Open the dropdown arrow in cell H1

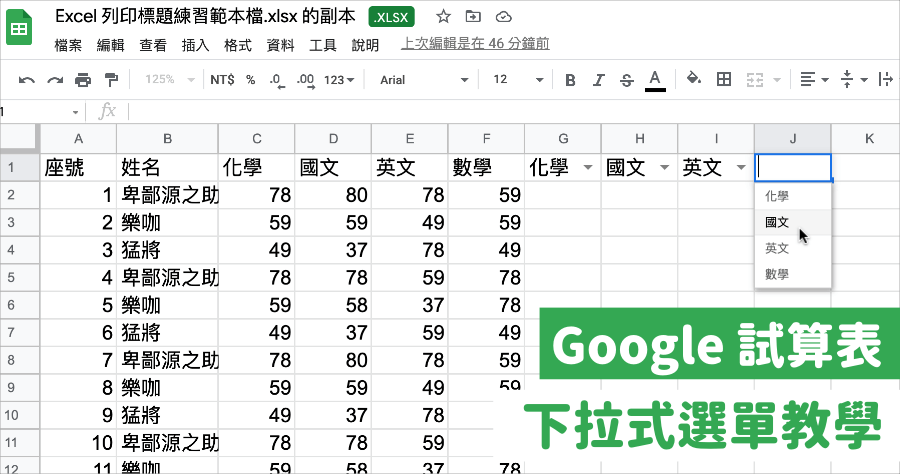click(665, 168)
